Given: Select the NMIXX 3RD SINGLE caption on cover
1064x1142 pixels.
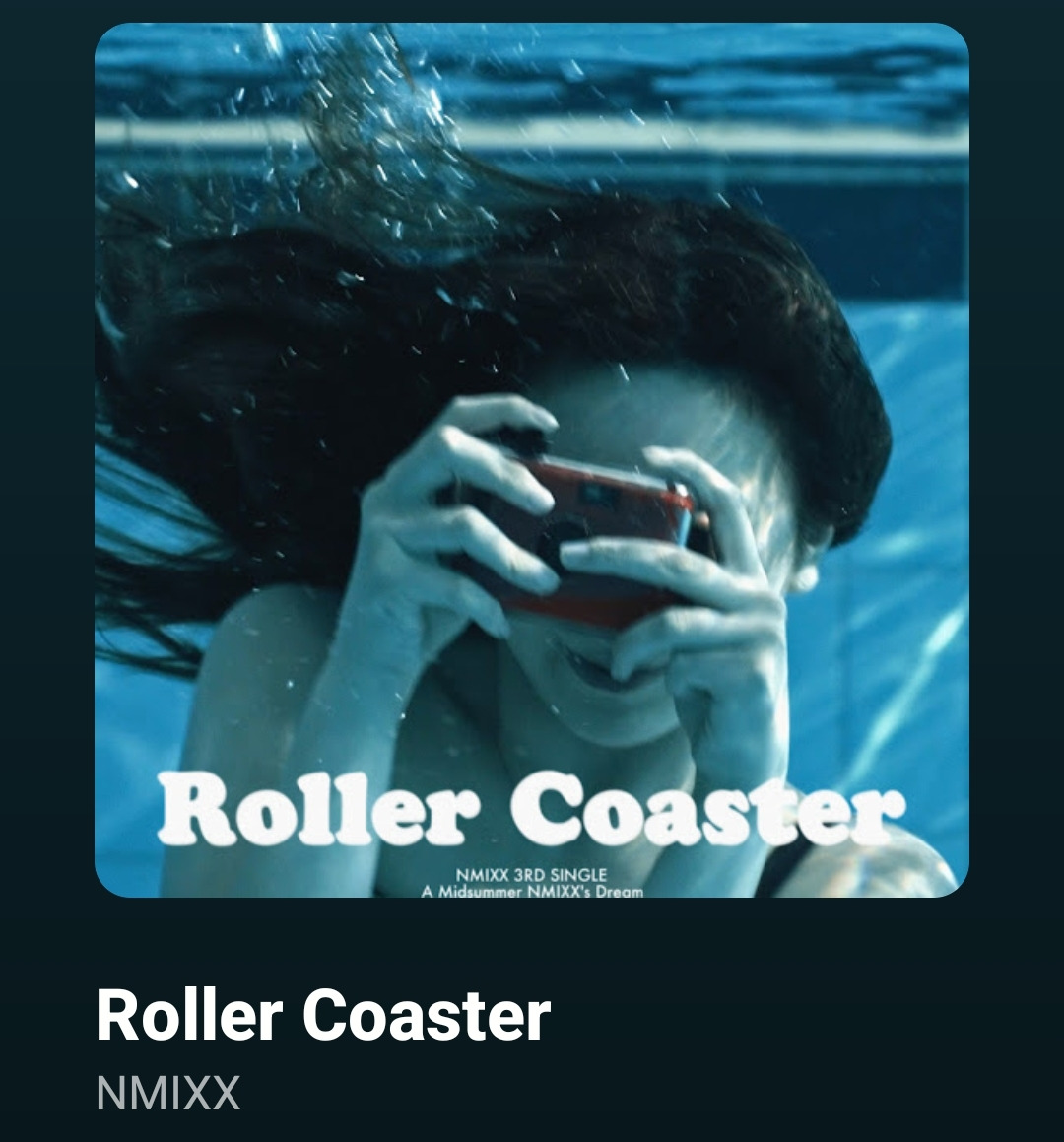Looking at the screenshot, I should (531, 875).
